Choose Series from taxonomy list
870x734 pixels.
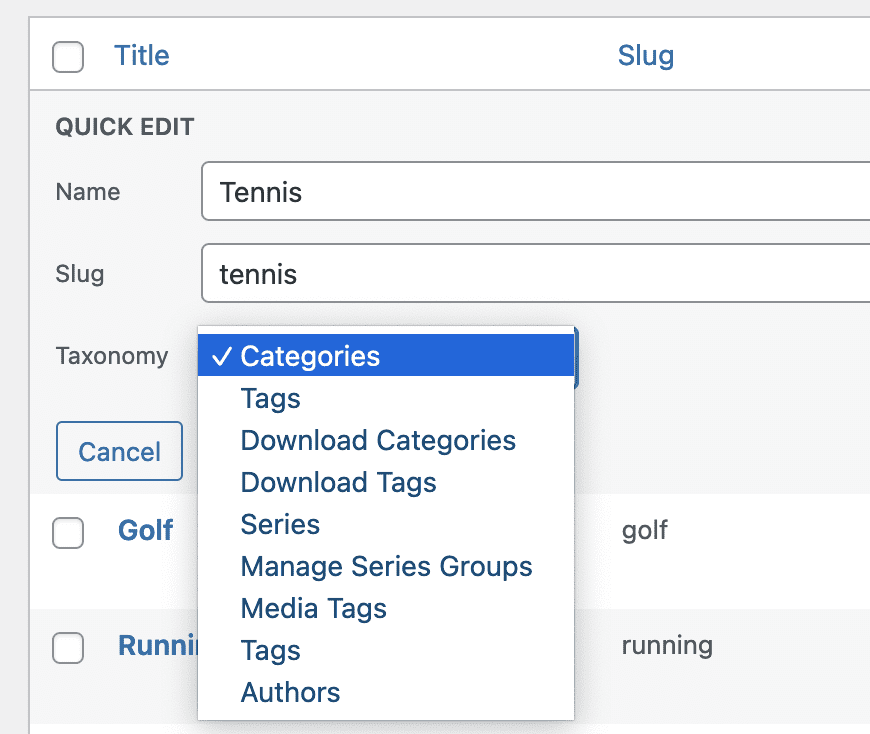(386, 524)
